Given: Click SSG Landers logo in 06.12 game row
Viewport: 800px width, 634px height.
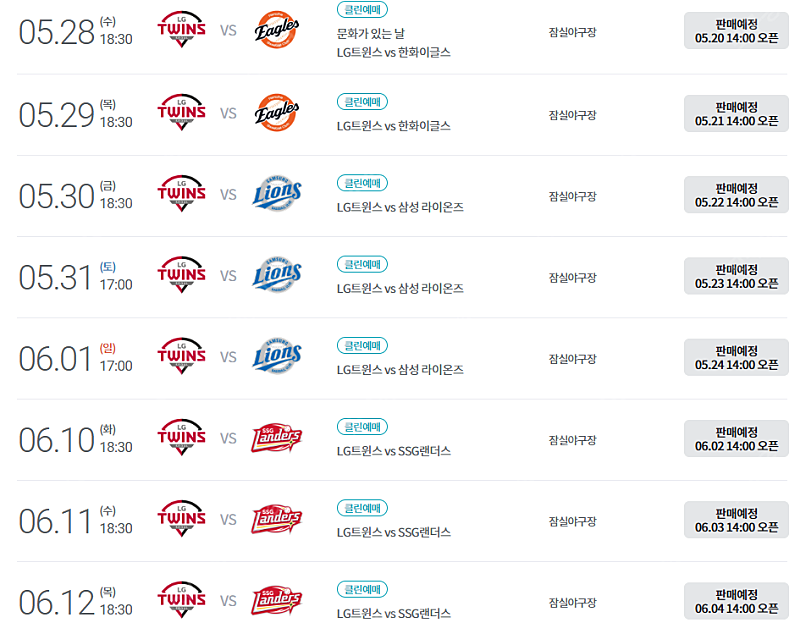Looking at the screenshot, I should point(277,600).
